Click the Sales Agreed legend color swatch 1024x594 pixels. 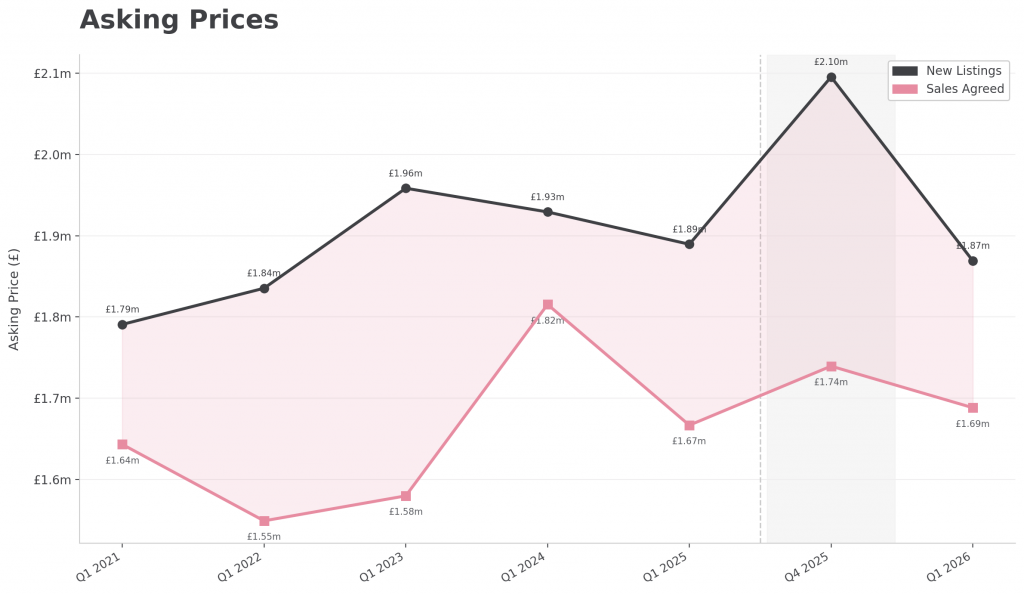905,89
